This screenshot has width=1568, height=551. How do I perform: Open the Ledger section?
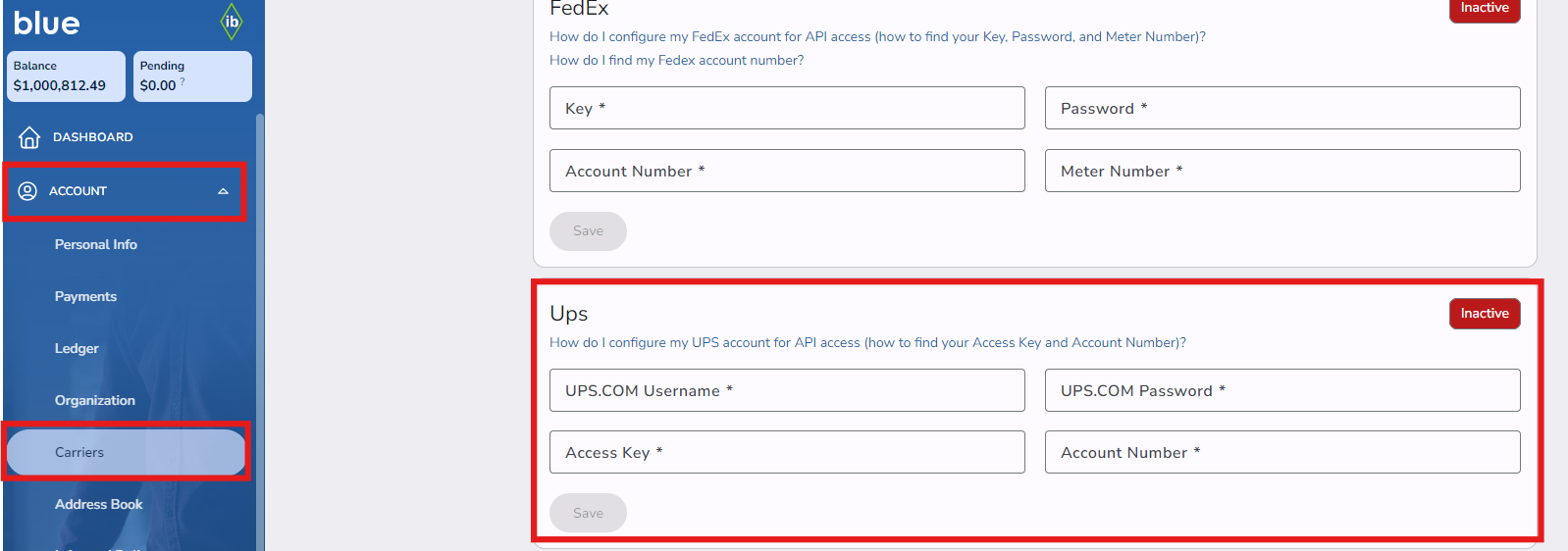(x=77, y=348)
